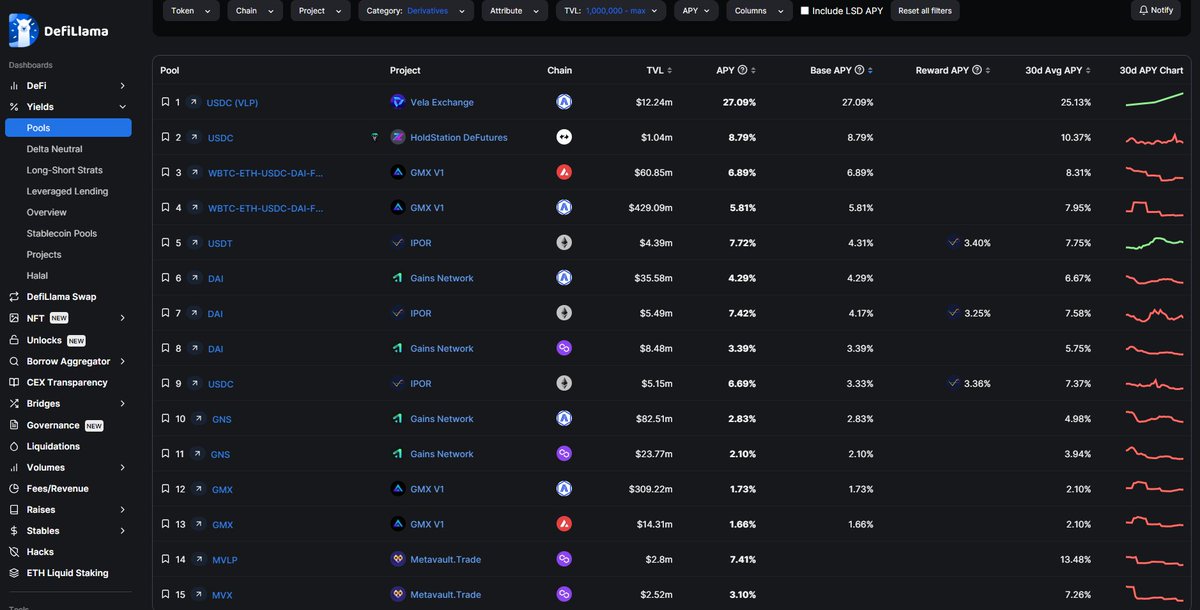Open the WBTC-ETH-USDC-DAI pool link in row 4

tap(265, 208)
